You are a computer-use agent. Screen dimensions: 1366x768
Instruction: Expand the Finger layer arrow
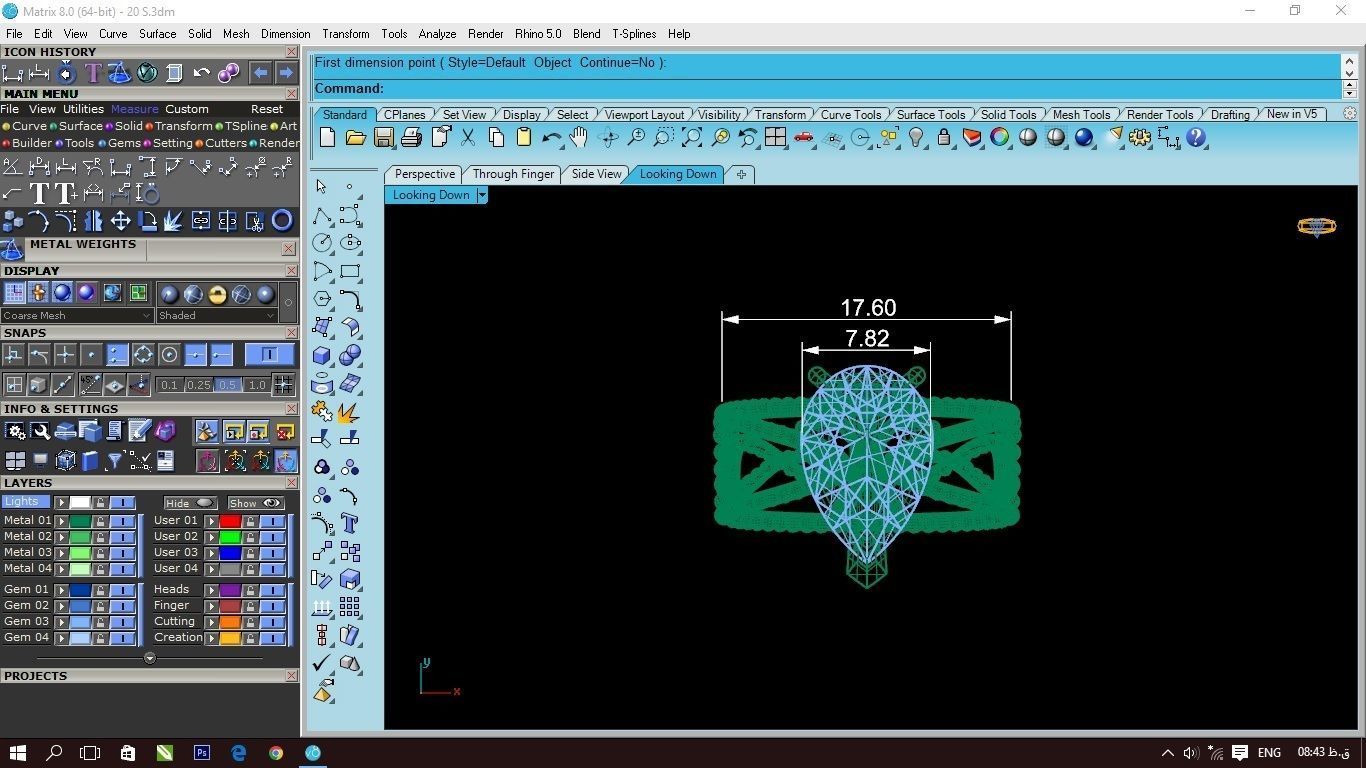(211, 606)
